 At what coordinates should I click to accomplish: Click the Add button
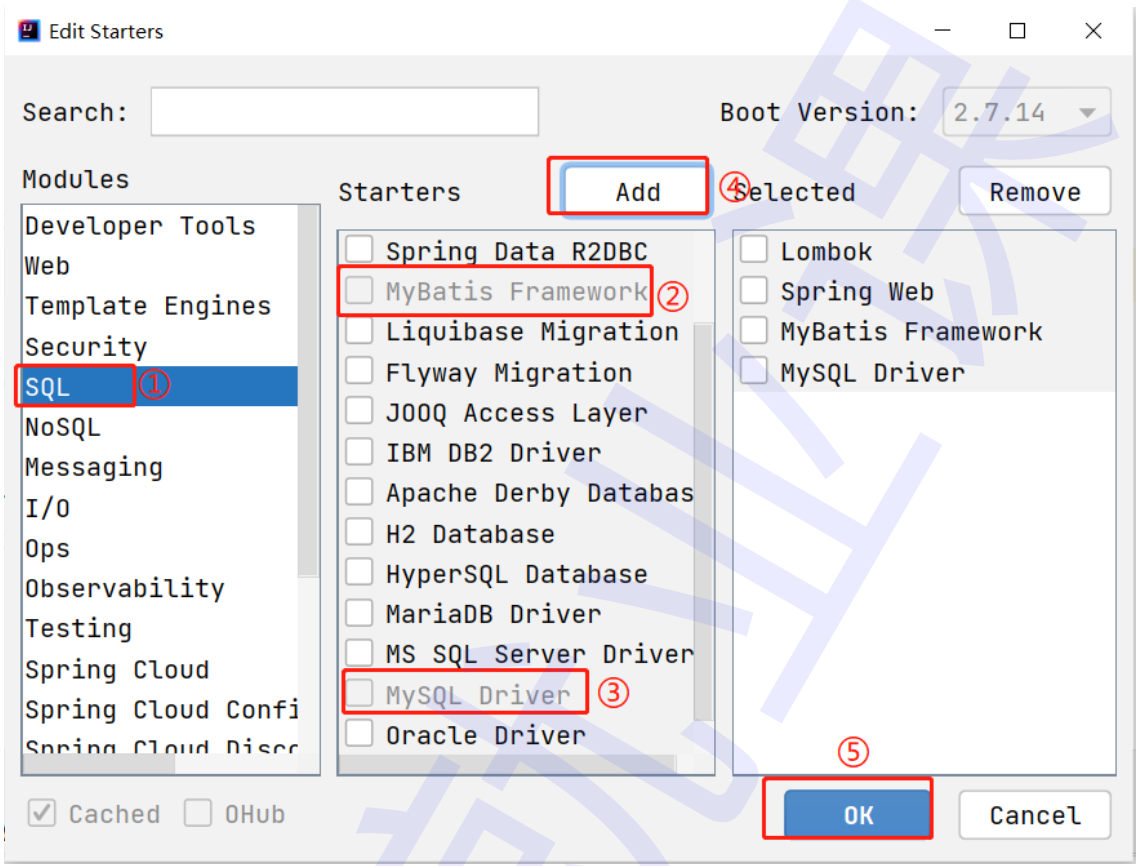(x=637, y=191)
